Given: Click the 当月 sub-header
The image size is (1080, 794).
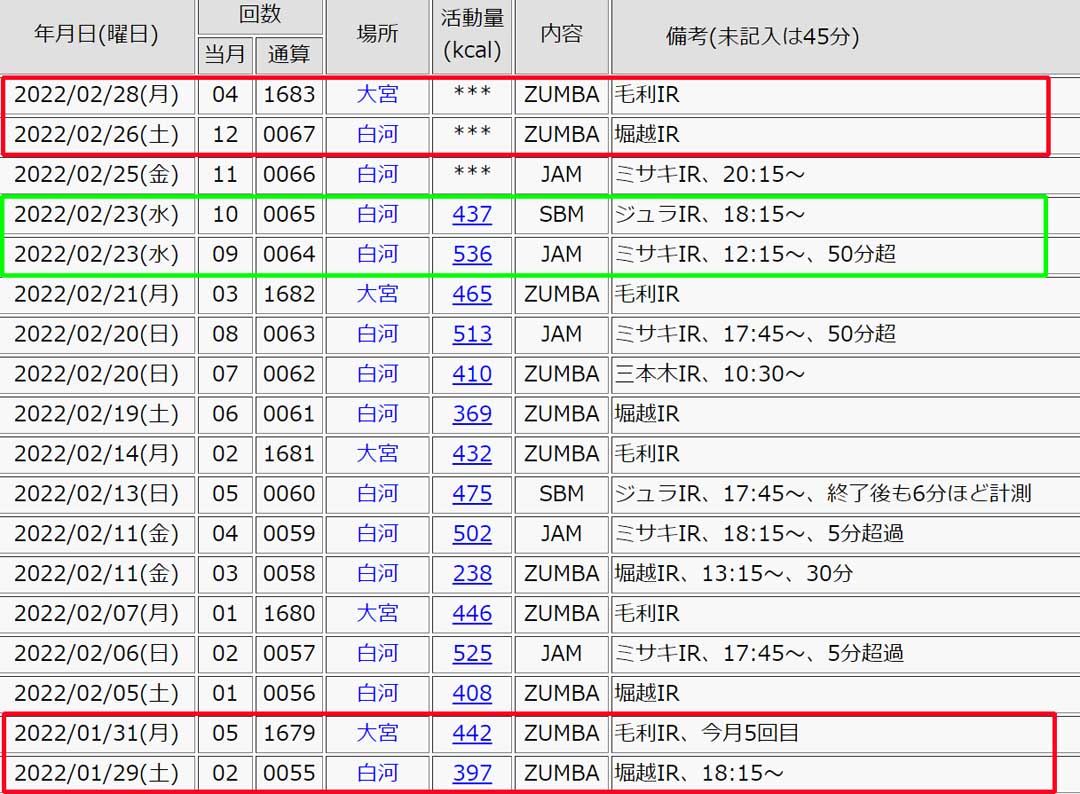Looking at the screenshot, I should click(225, 54).
